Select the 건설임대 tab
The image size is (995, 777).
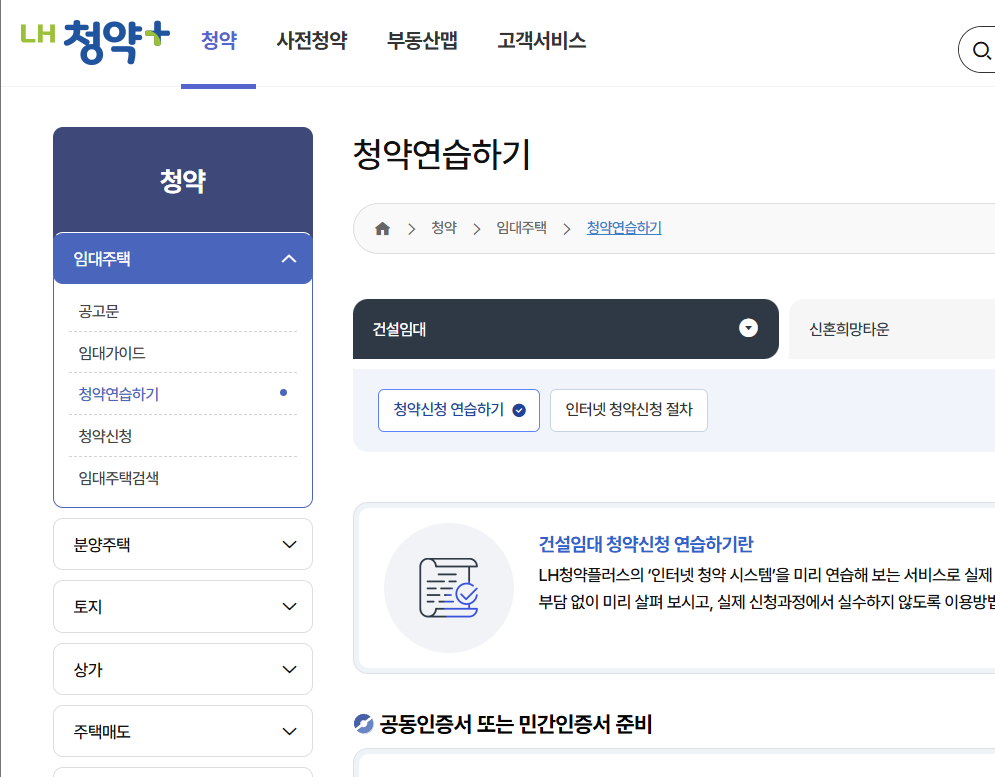[565, 329]
